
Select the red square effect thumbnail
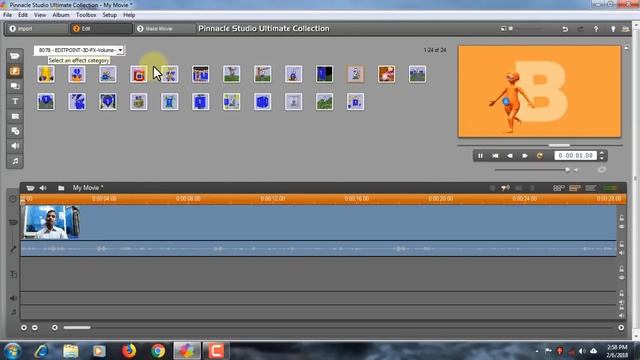tap(139, 74)
